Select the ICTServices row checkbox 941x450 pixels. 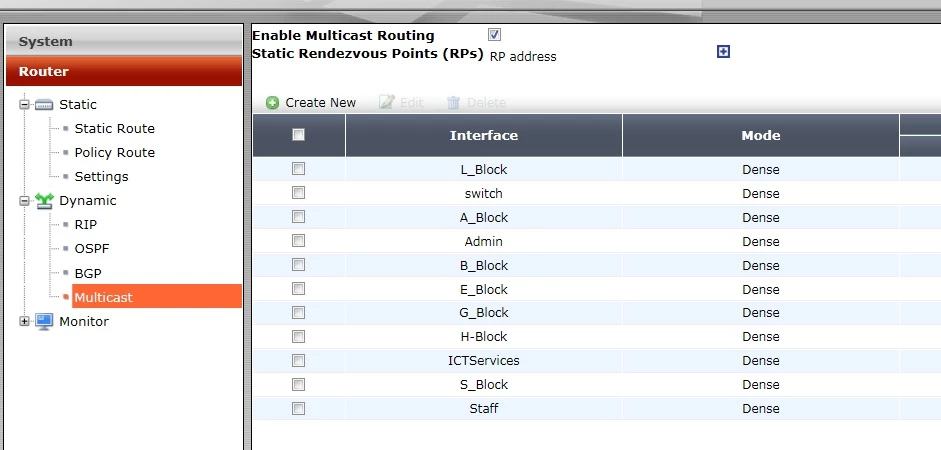[x=298, y=361]
